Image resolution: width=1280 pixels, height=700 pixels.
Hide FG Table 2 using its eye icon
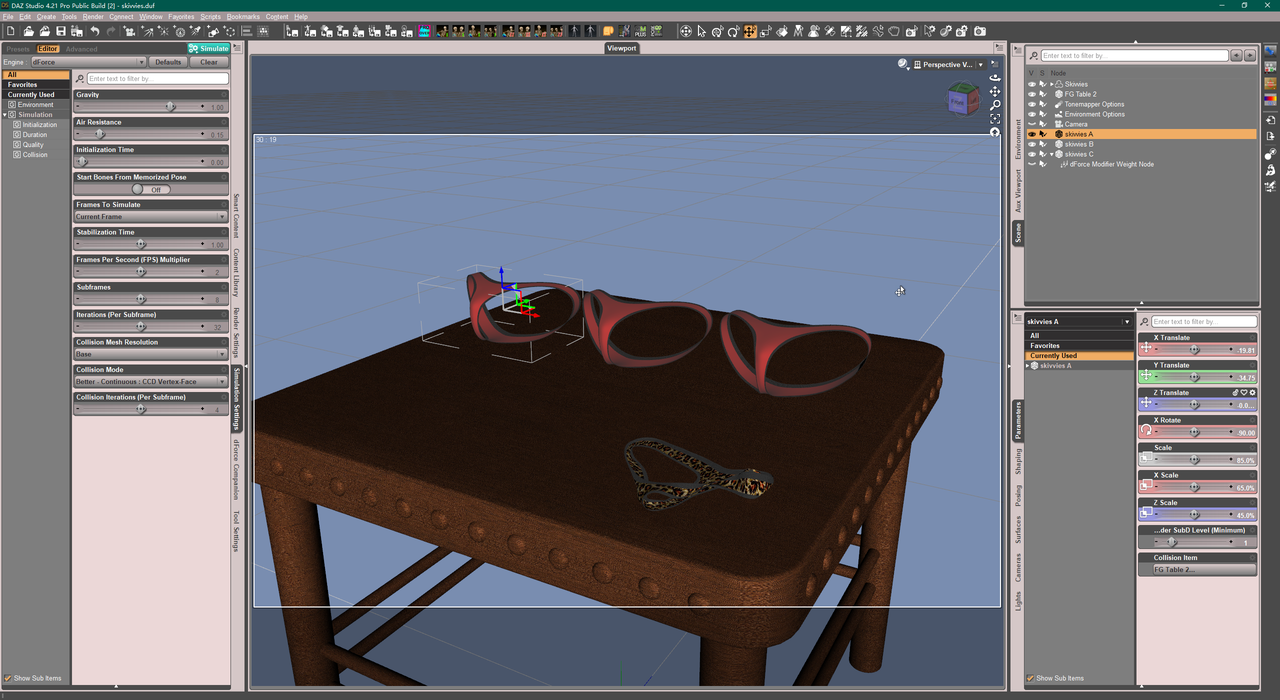[1032, 94]
